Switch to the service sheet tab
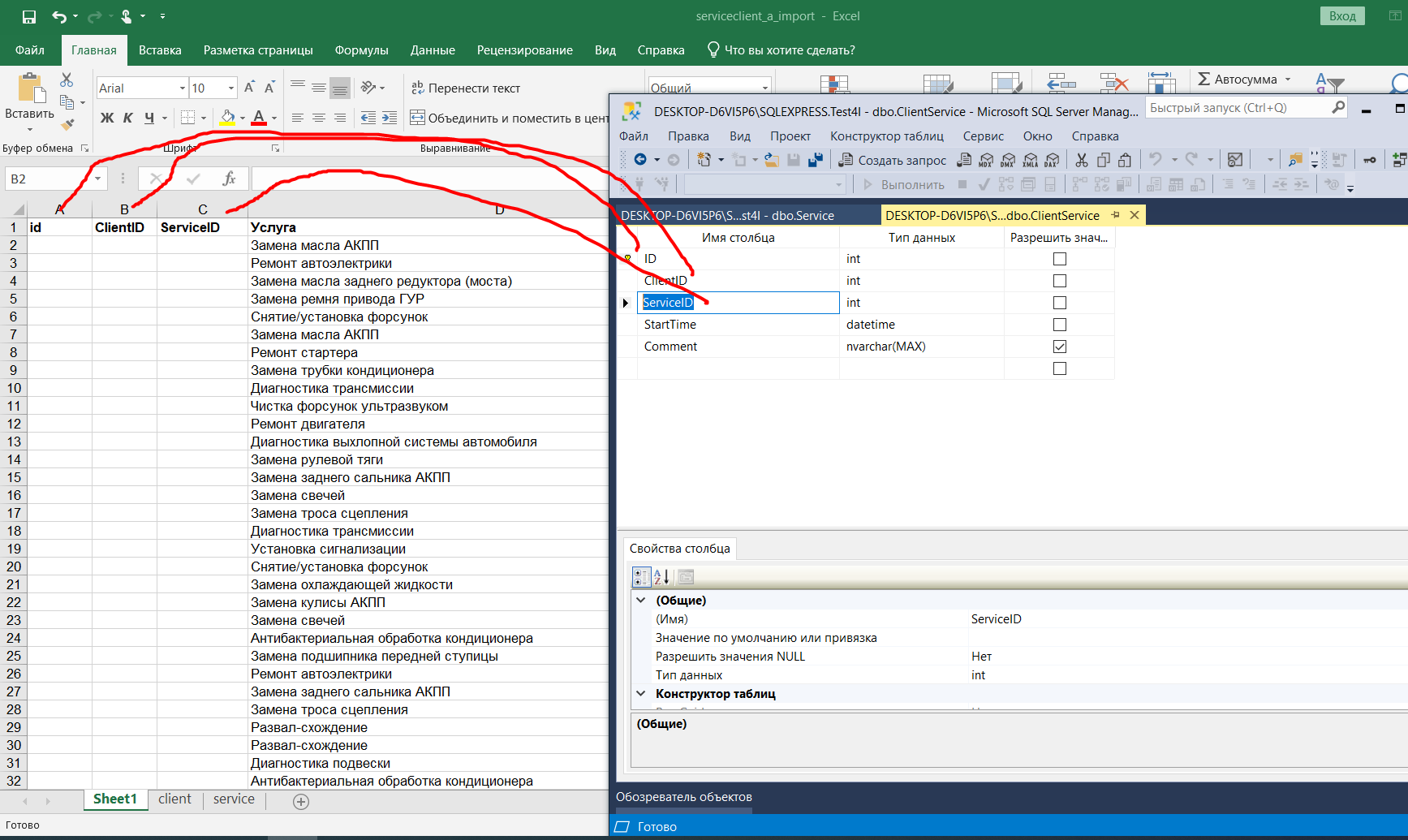Image resolution: width=1408 pixels, height=840 pixels. [234, 799]
